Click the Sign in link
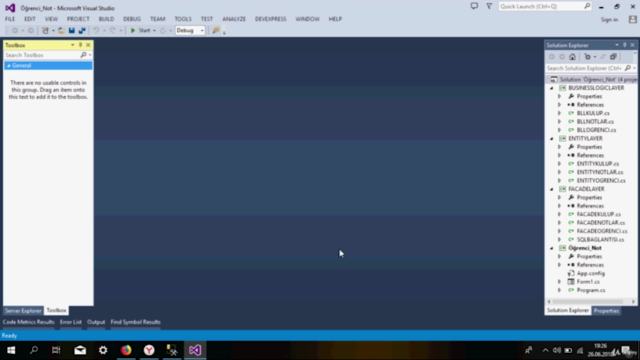 (609, 20)
